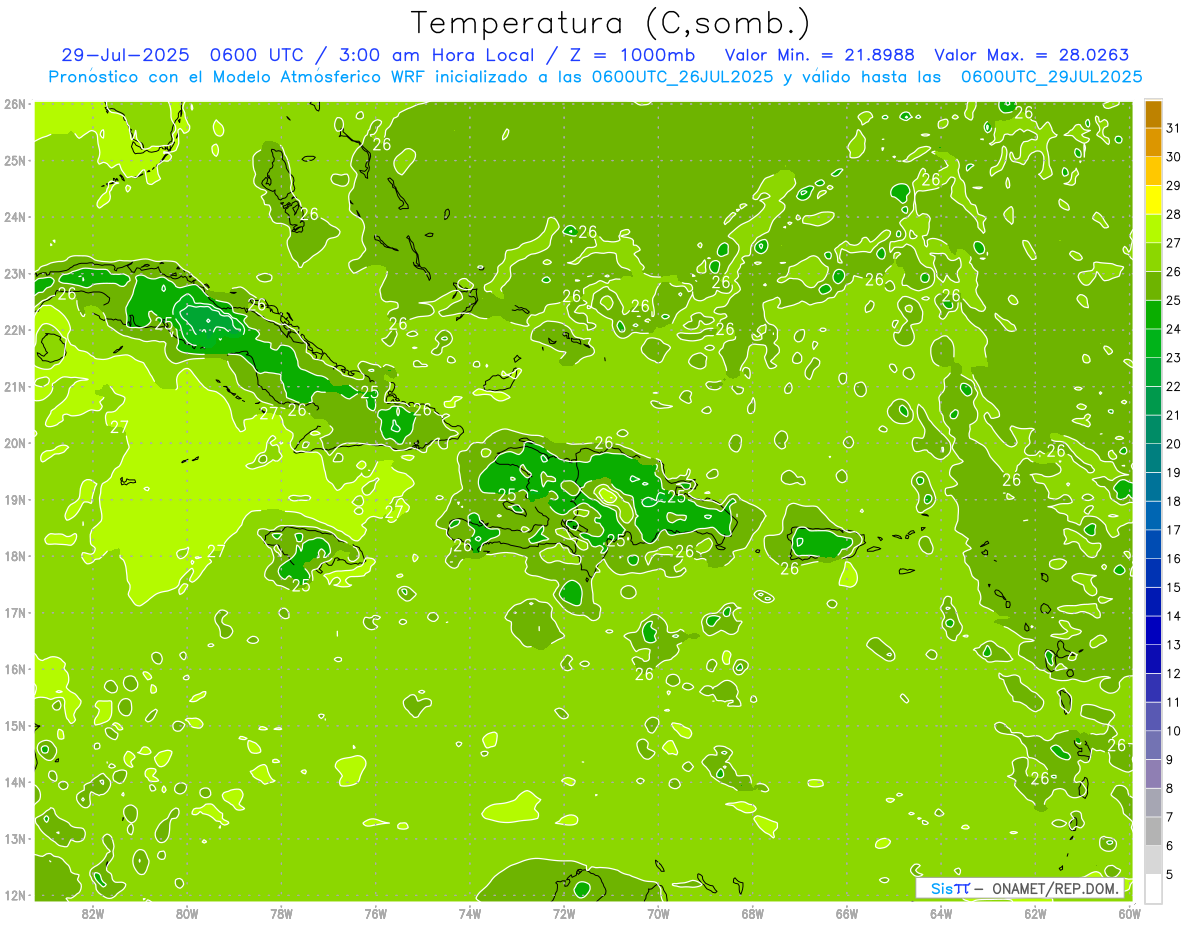Click the 74W longitude axis label
Viewport: 1200px width, 927px height.
[470, 913]
